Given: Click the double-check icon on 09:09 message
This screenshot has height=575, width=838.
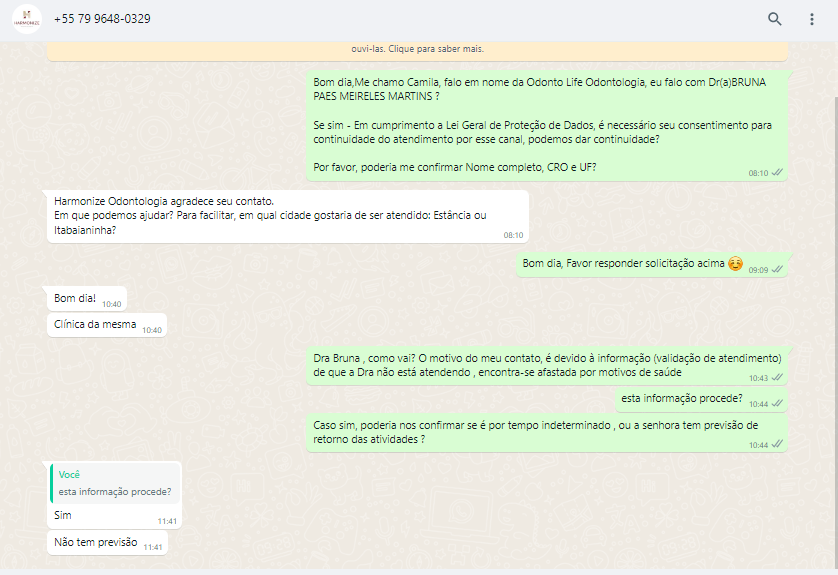Looking at the screenshot, I should [778, 269].
